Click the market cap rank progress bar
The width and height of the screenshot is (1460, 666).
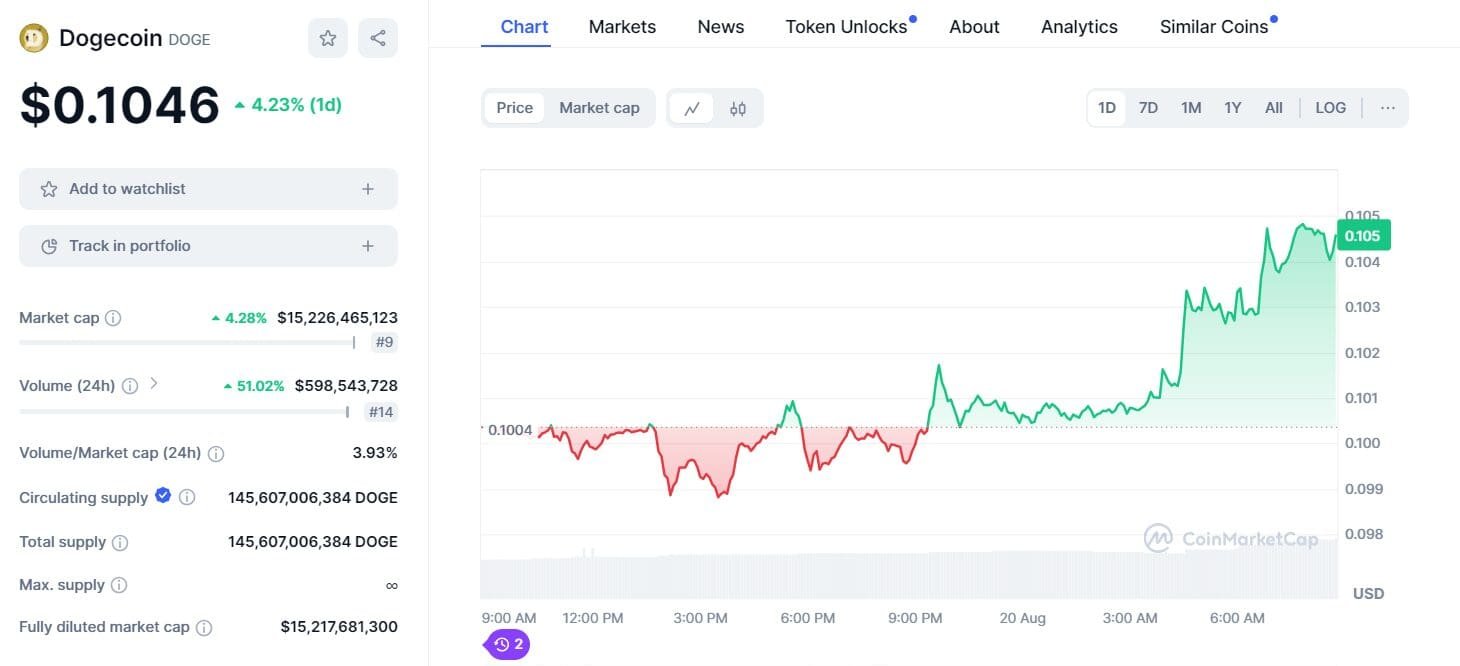[185, 343]
